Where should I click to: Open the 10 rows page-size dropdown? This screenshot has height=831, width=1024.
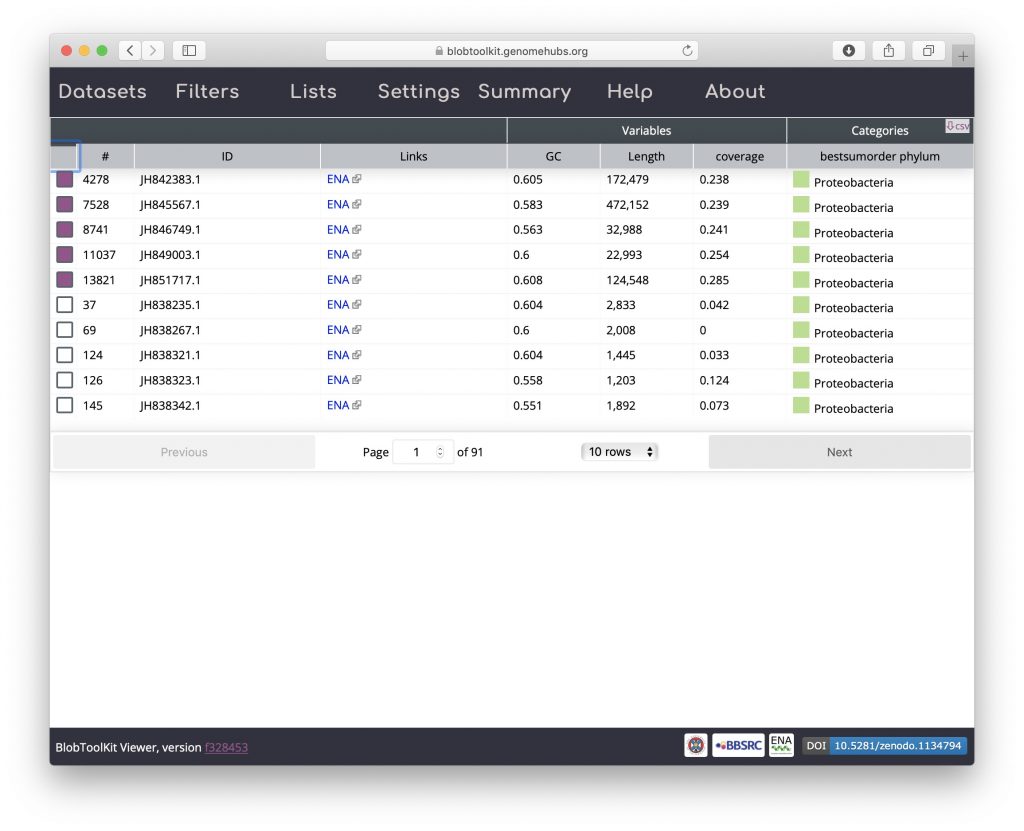click(619, 452)
